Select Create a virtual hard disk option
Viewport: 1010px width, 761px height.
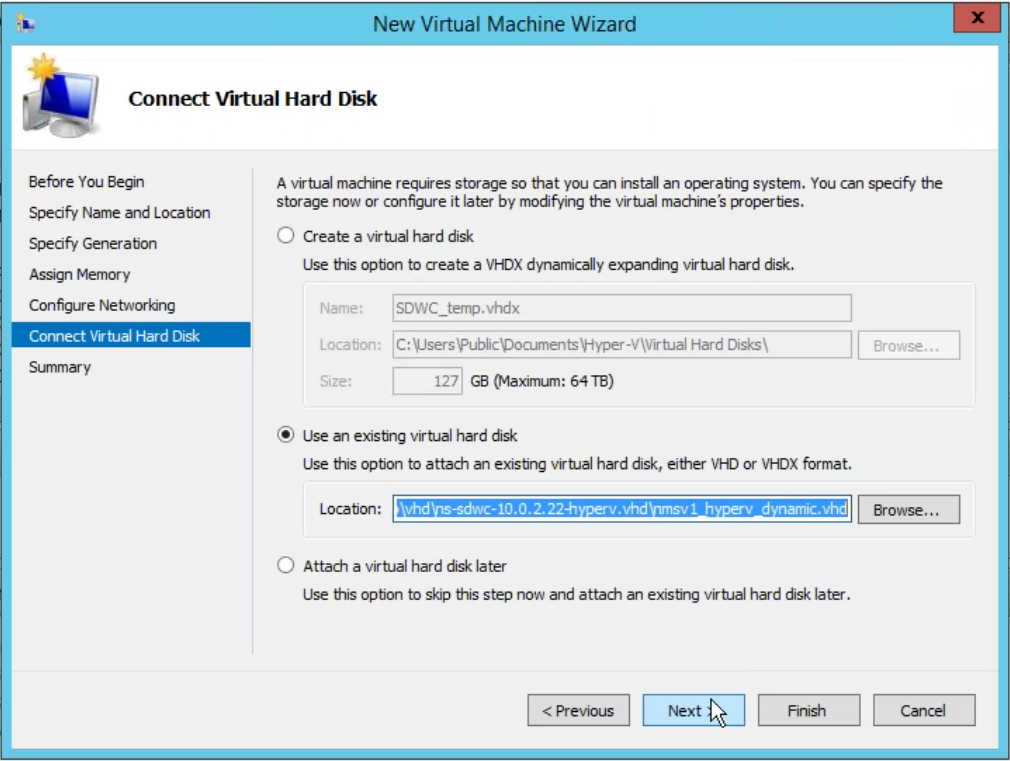[285, 236]
